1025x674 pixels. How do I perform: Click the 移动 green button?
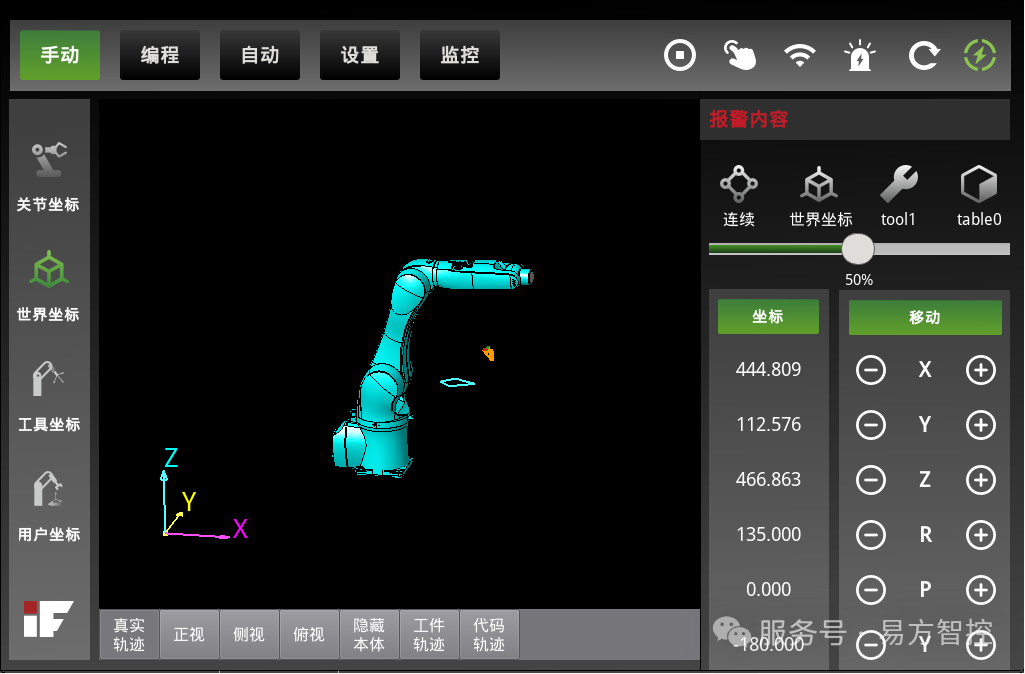[925, 318]
